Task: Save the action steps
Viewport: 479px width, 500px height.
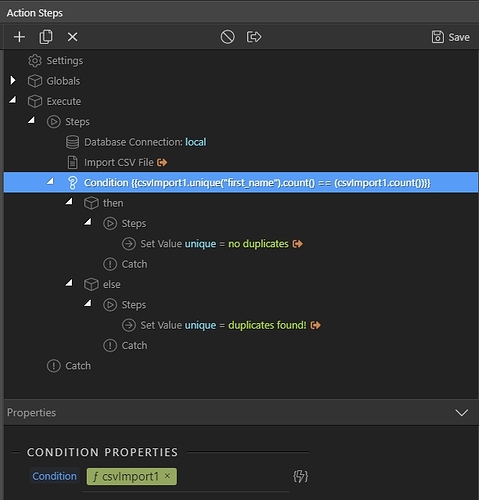Action: 450,37
